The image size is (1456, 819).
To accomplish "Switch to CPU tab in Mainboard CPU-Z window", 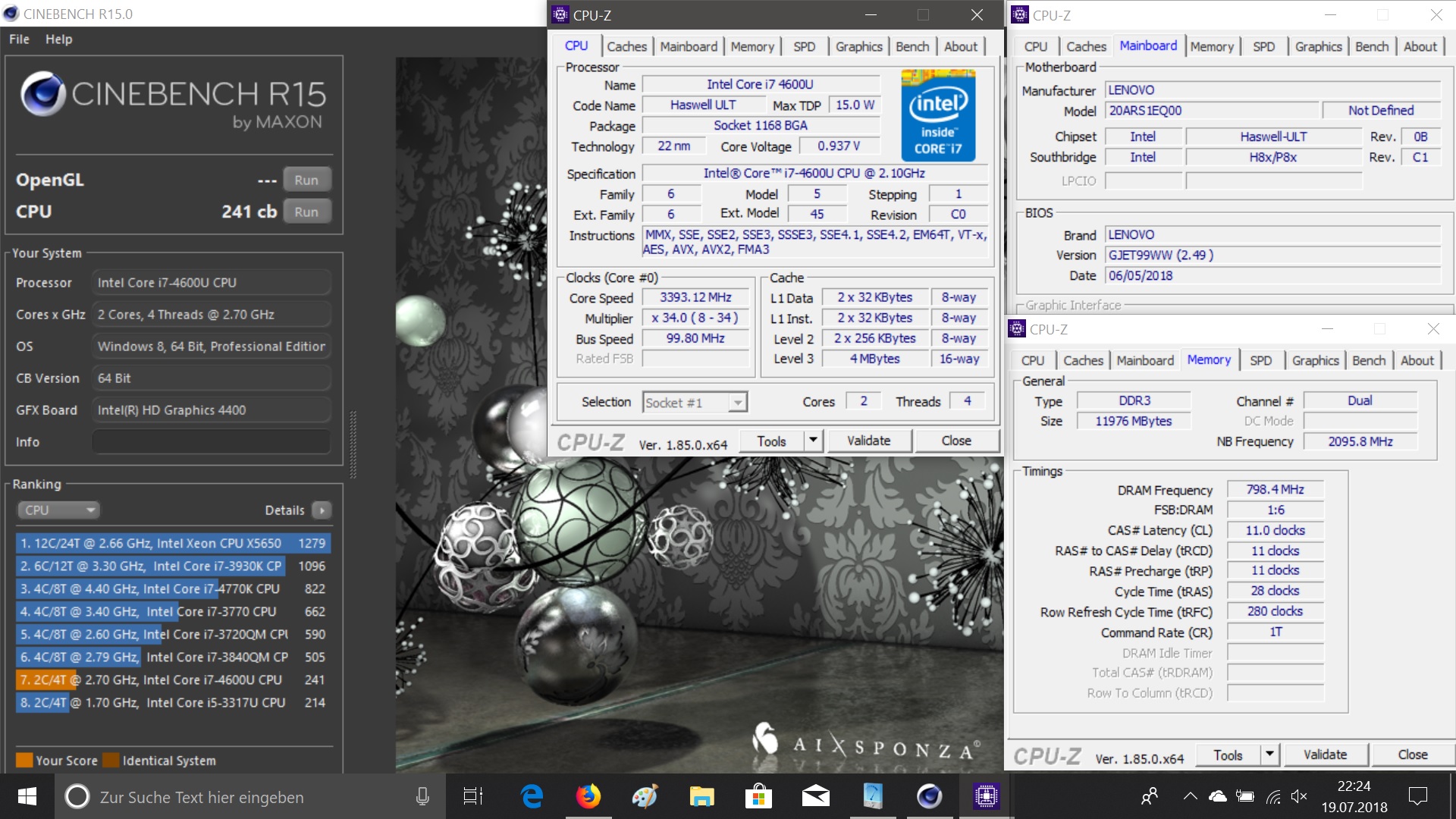I will (x=1035, y=46).
